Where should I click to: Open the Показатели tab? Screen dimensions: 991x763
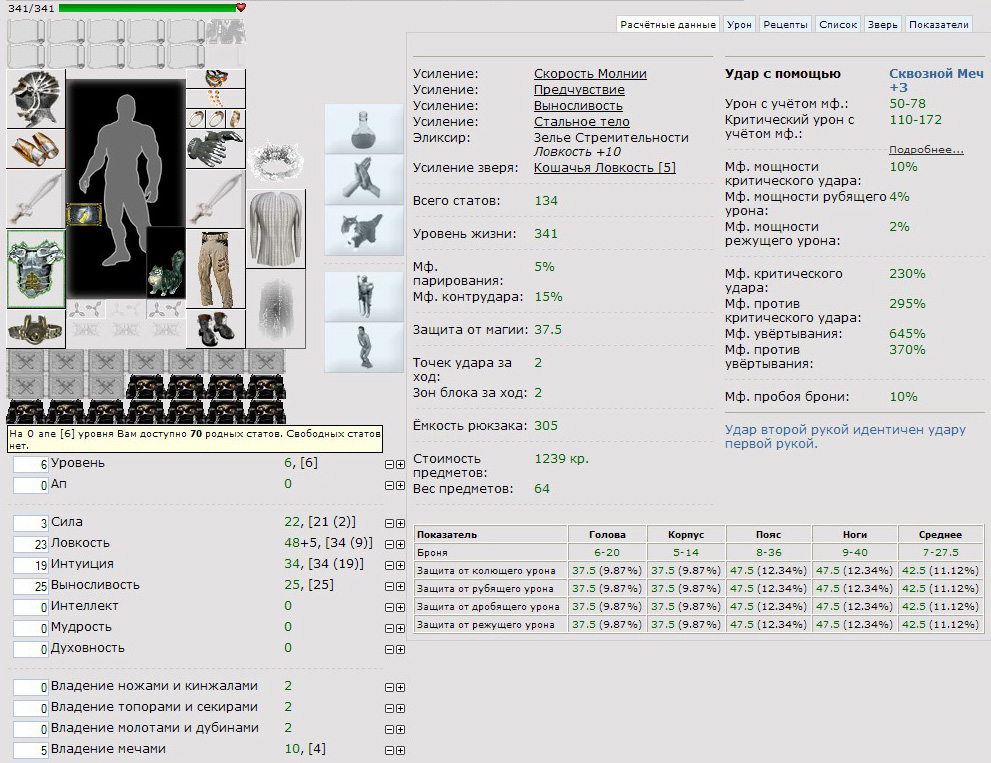click(939, 25)
